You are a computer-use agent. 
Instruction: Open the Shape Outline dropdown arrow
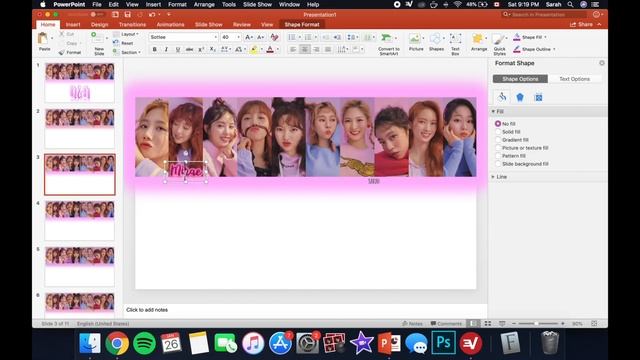(x=554, y=49)
